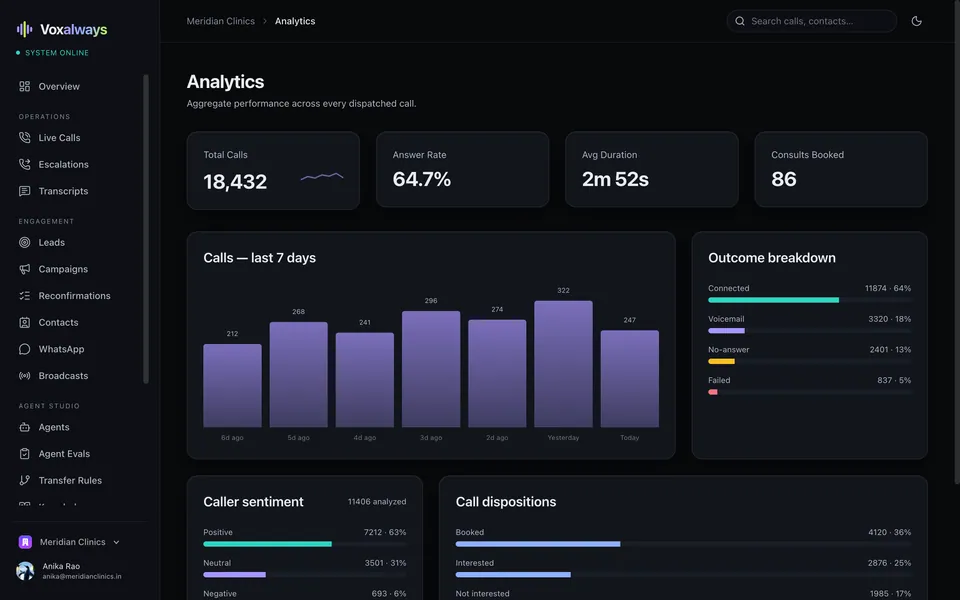Select the Yesterday bar showing 322

tap(563, 364)
